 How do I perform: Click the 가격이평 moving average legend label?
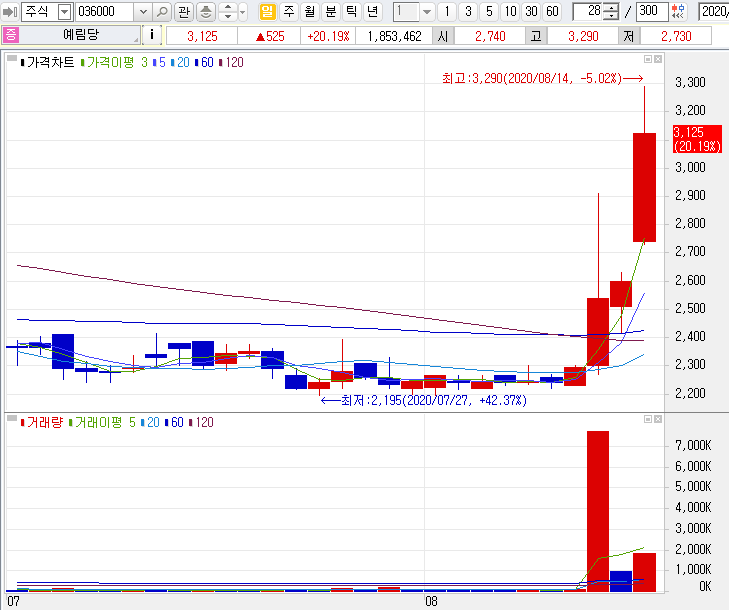point(110,62)
